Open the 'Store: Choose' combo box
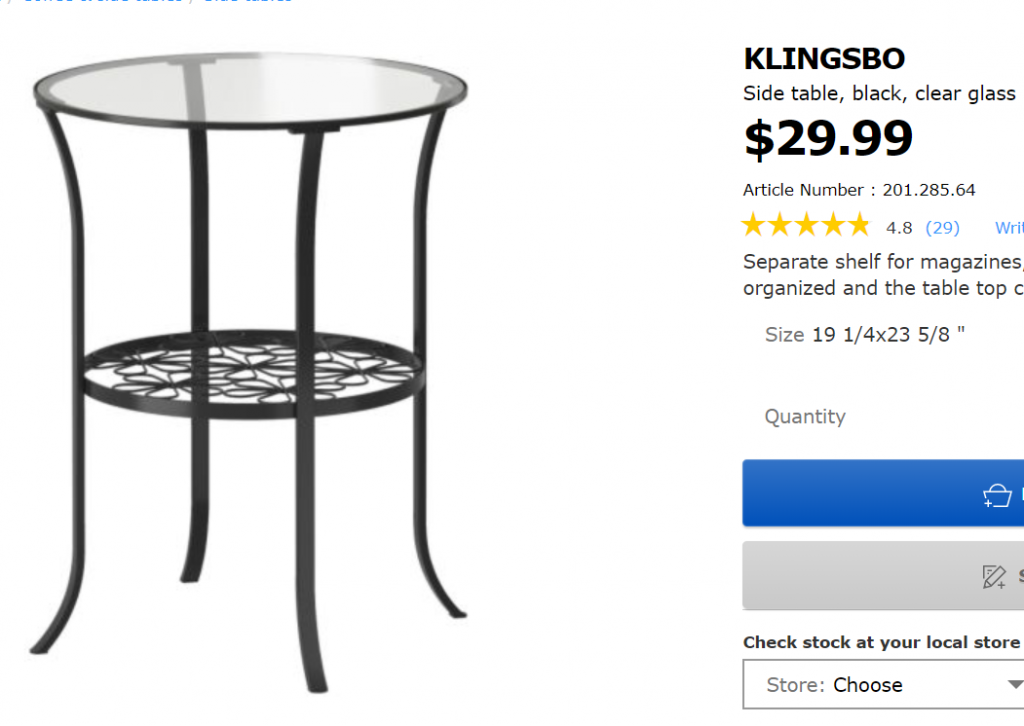Screen dimensions: 1024x726 [x=883, y=684]
